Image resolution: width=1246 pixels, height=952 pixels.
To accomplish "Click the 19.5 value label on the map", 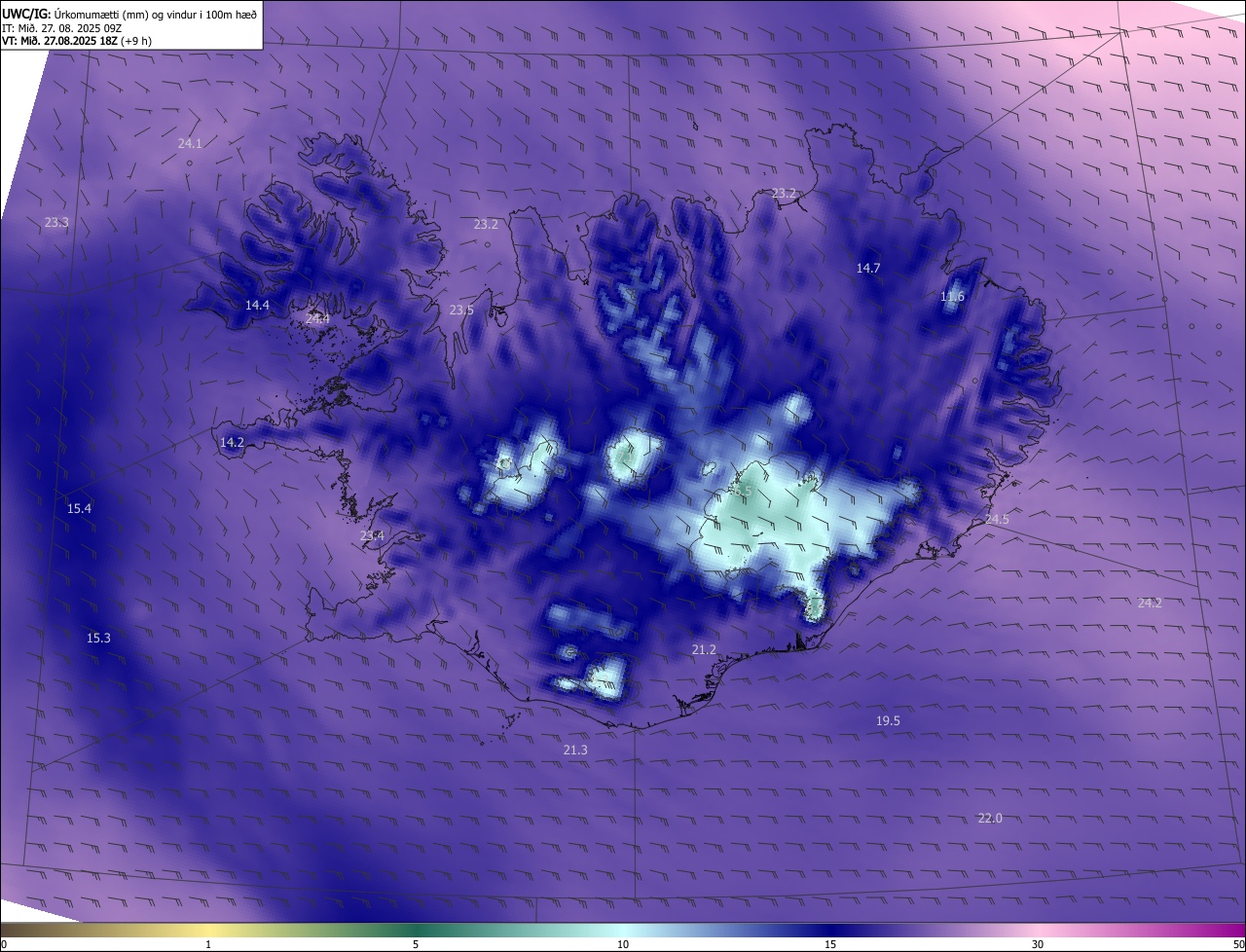I will pos(888,720).
